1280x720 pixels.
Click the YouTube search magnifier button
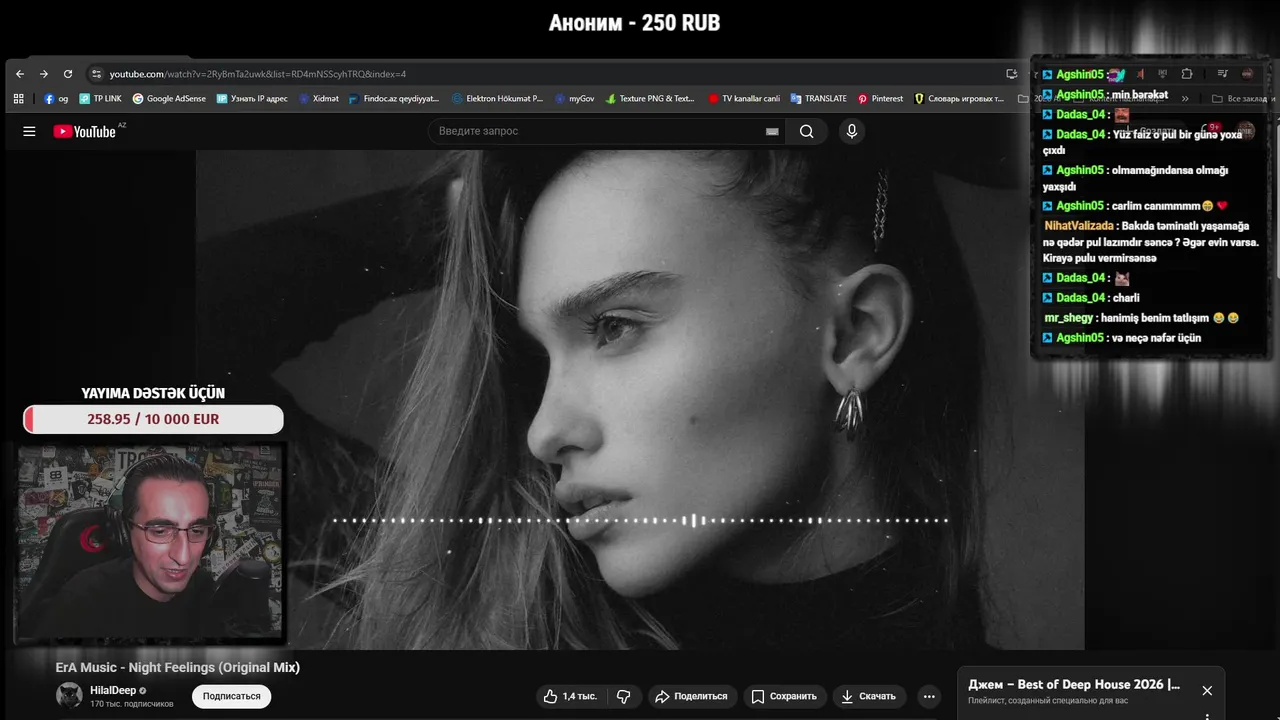coord(806,131)
